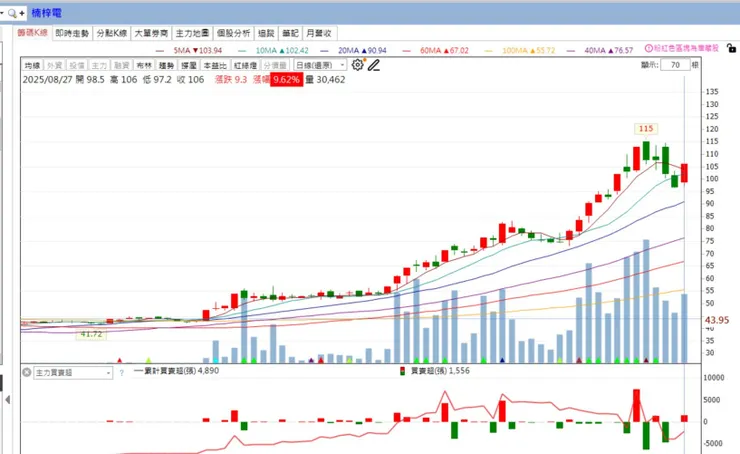Click the 115 high price label
The image size is (740, 454).
[646, 128]
